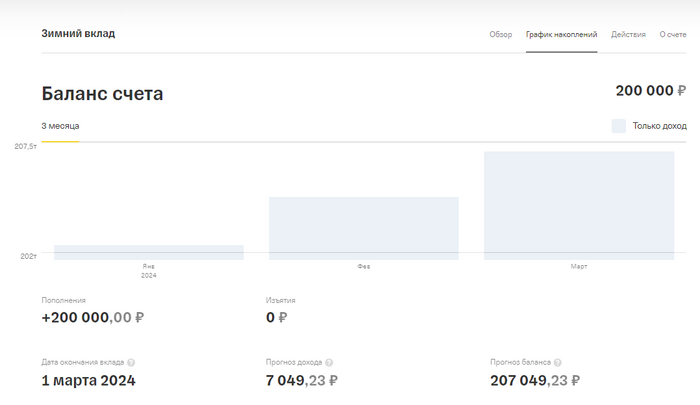Click info icon beside "Дата окончания вклада"

click(x=131, y=362)
